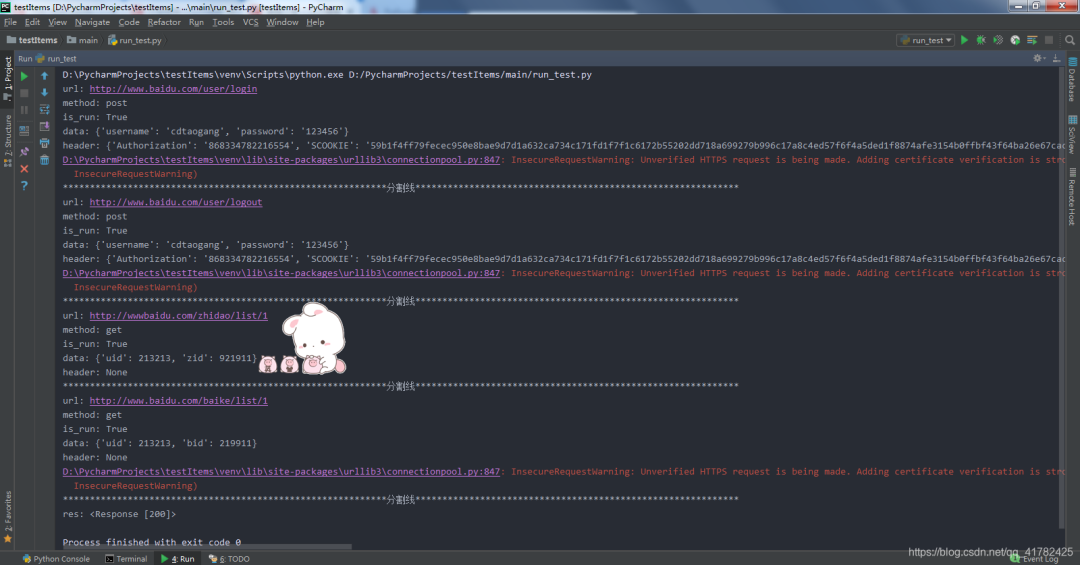
Task: Clear all console output with trash icon
Action: tap(45, 161)
